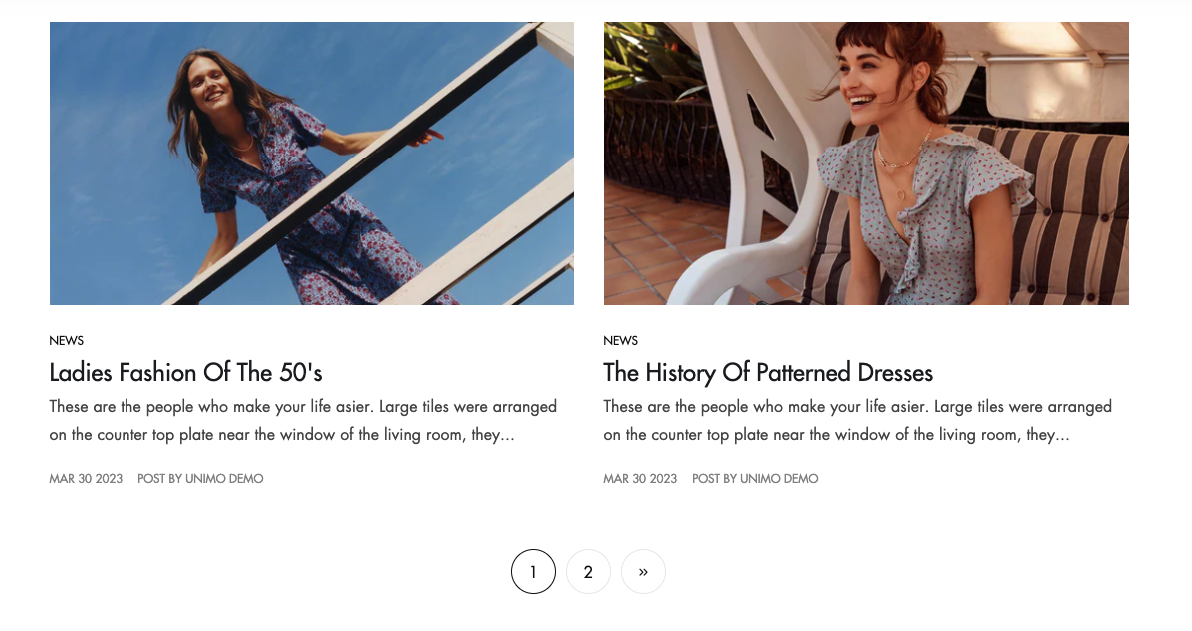
Task: Click the excerpt text under Ladies Fashion title
Action: click(x=303, y=421)
